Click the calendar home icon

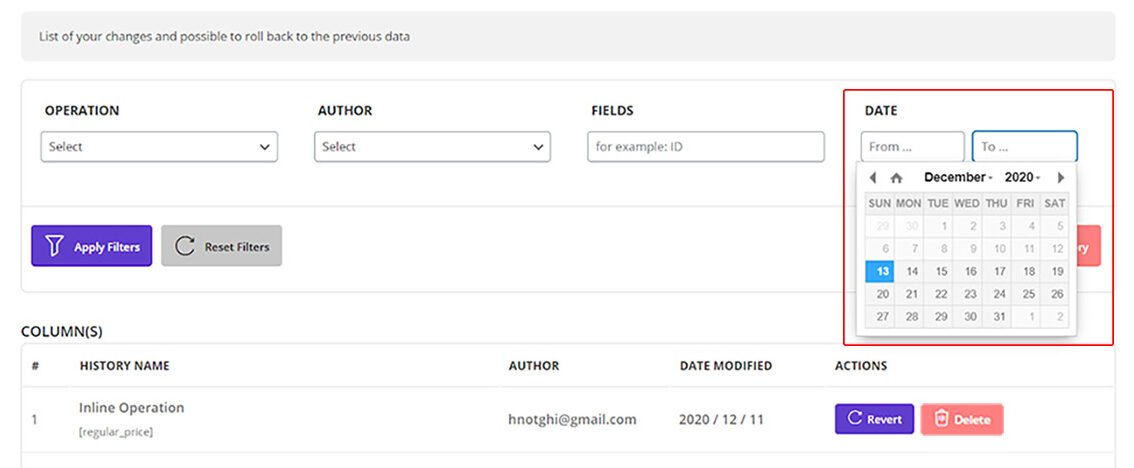point(896,178)
